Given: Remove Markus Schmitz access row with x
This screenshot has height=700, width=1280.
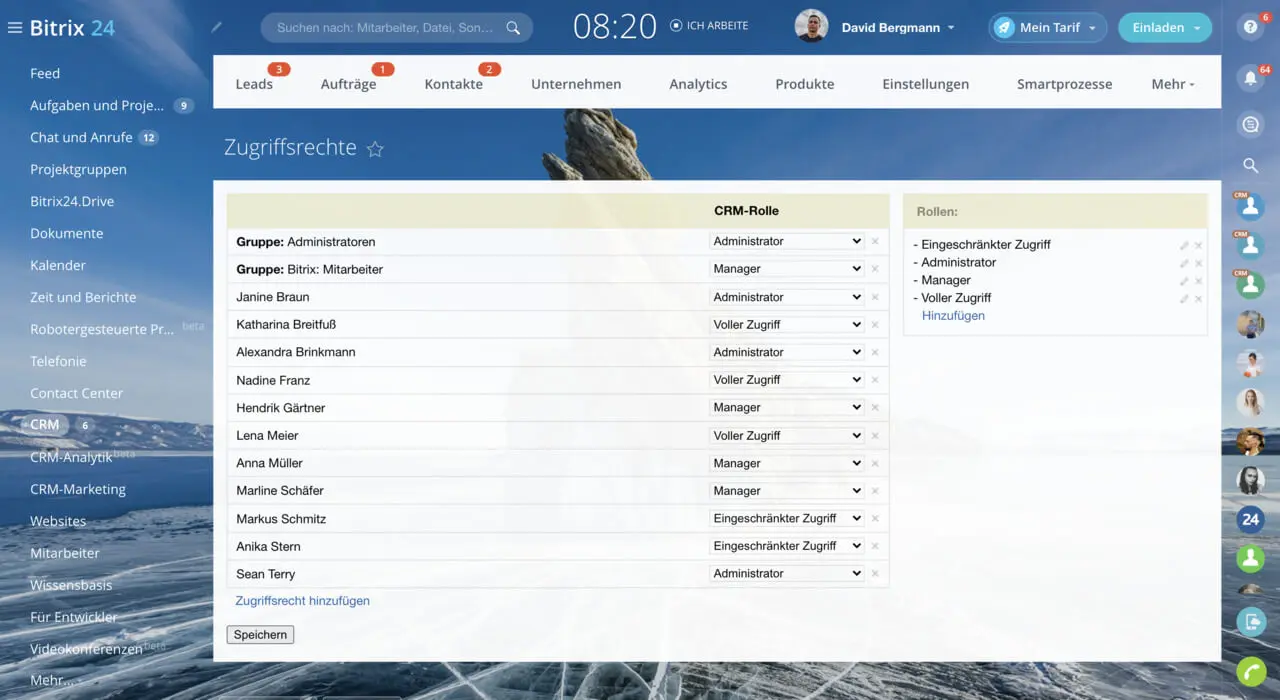Looking at the screenshot, I should coord(875,519).
